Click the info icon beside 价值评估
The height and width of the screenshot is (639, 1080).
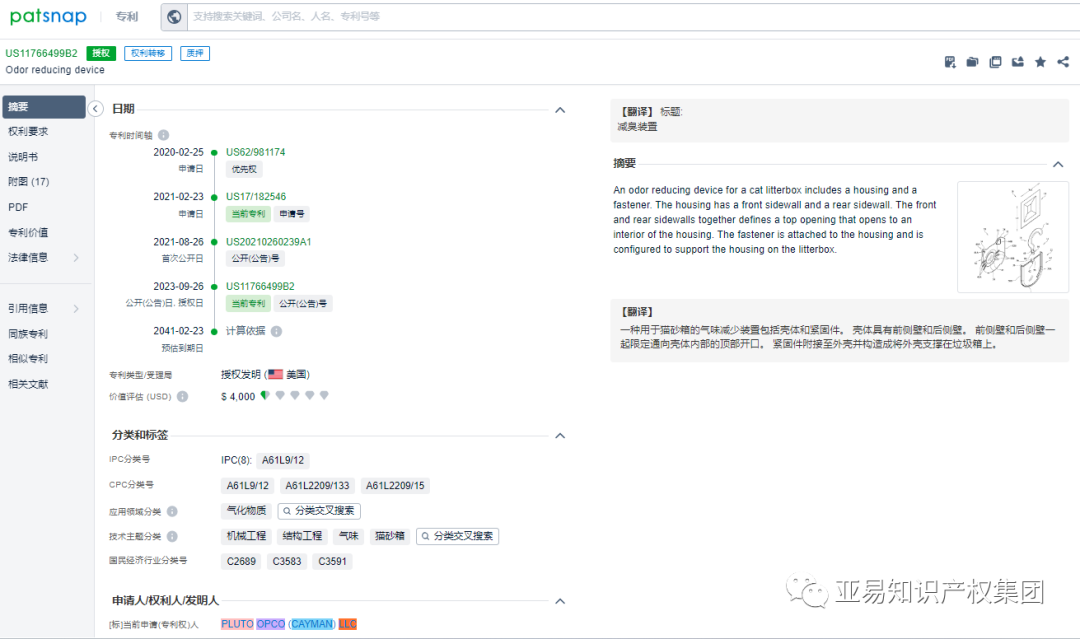(x=181, y=394)
